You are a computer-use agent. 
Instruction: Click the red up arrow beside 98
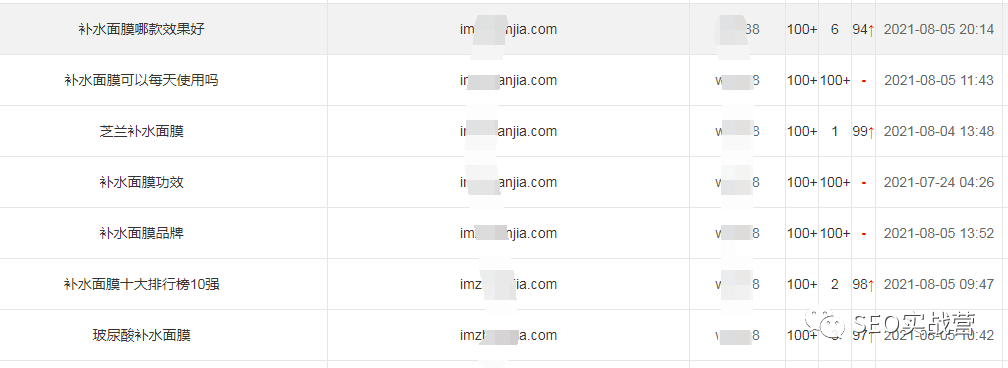[x=871, y=284]
